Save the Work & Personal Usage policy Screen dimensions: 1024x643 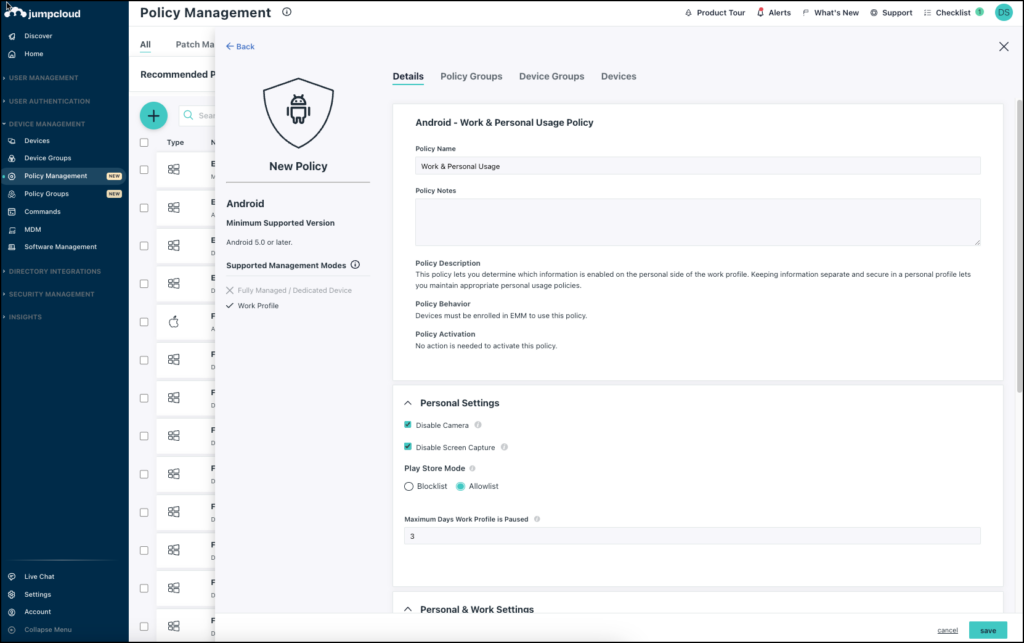[x=987, y=630]
